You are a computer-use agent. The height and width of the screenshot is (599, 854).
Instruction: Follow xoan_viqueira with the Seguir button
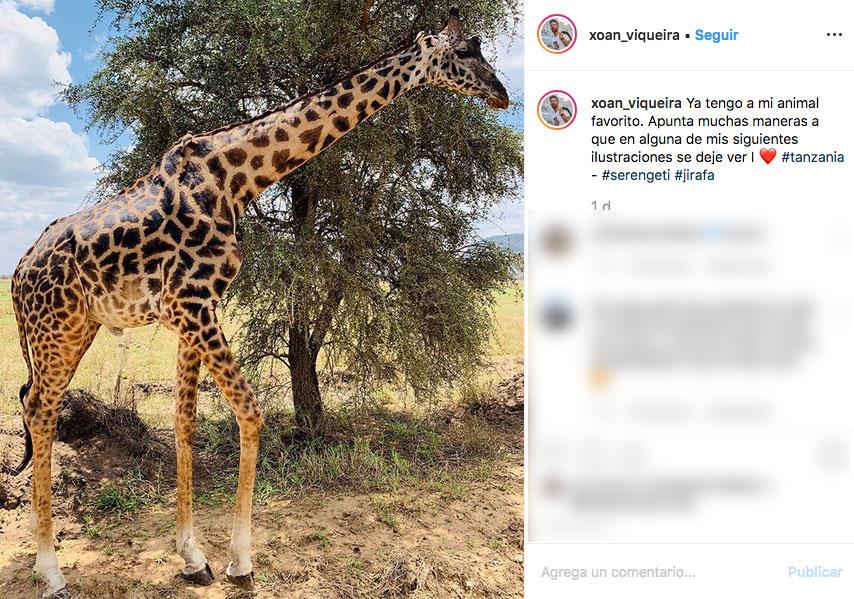click(x=716, y=35)
